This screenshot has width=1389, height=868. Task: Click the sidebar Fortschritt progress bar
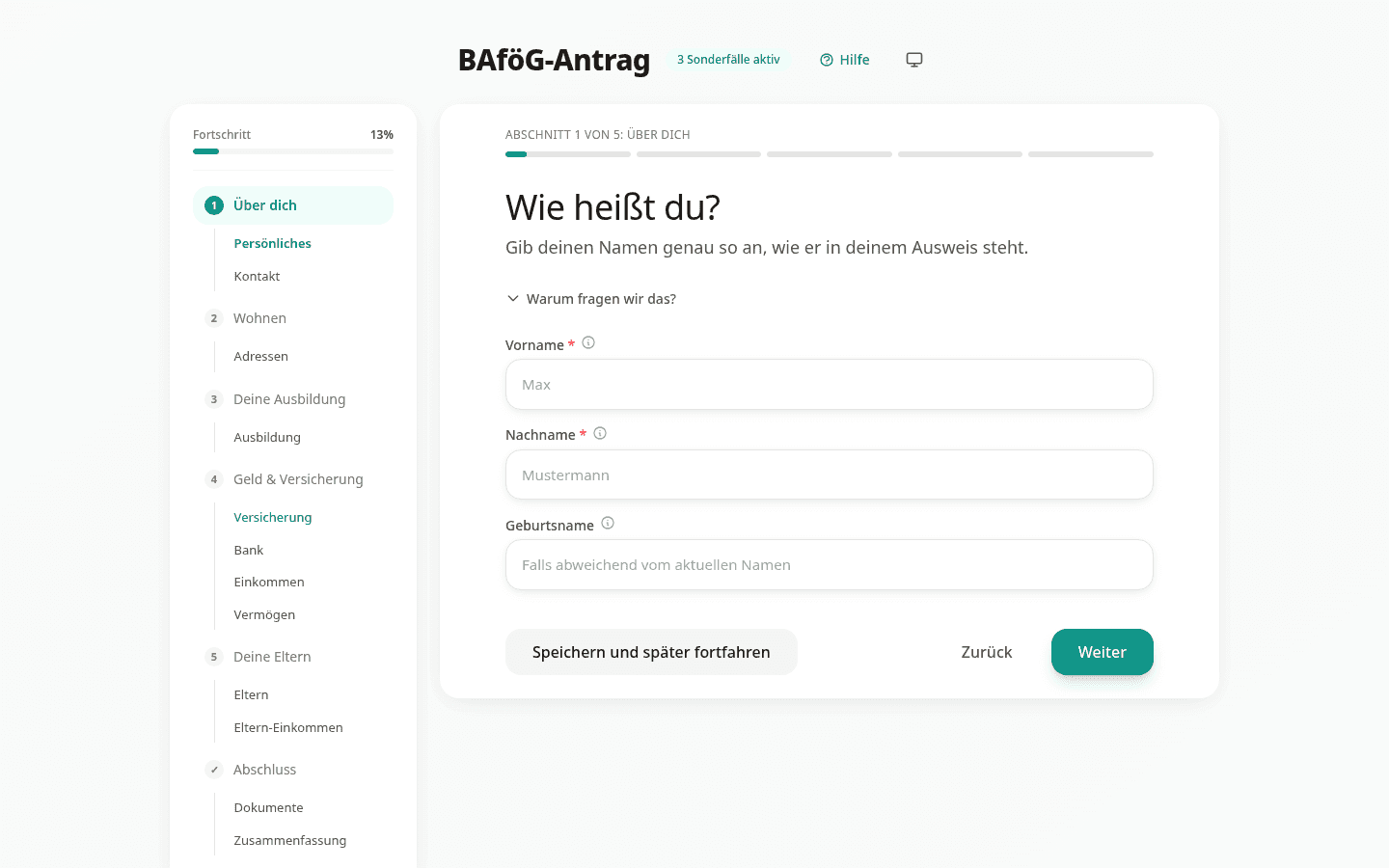[293, 151]
